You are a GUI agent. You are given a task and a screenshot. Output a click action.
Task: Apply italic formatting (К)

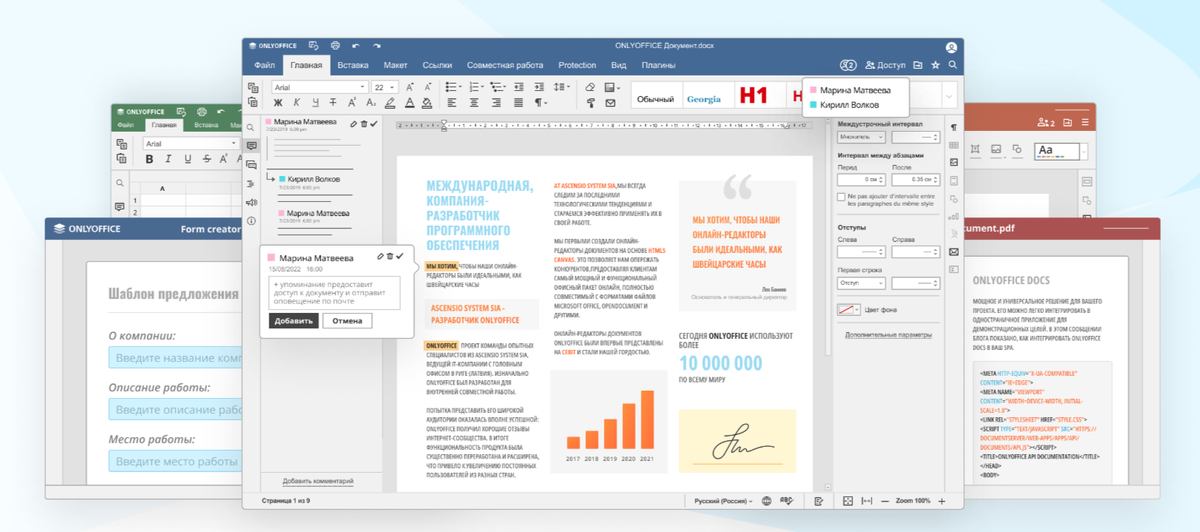click(296, 102)
